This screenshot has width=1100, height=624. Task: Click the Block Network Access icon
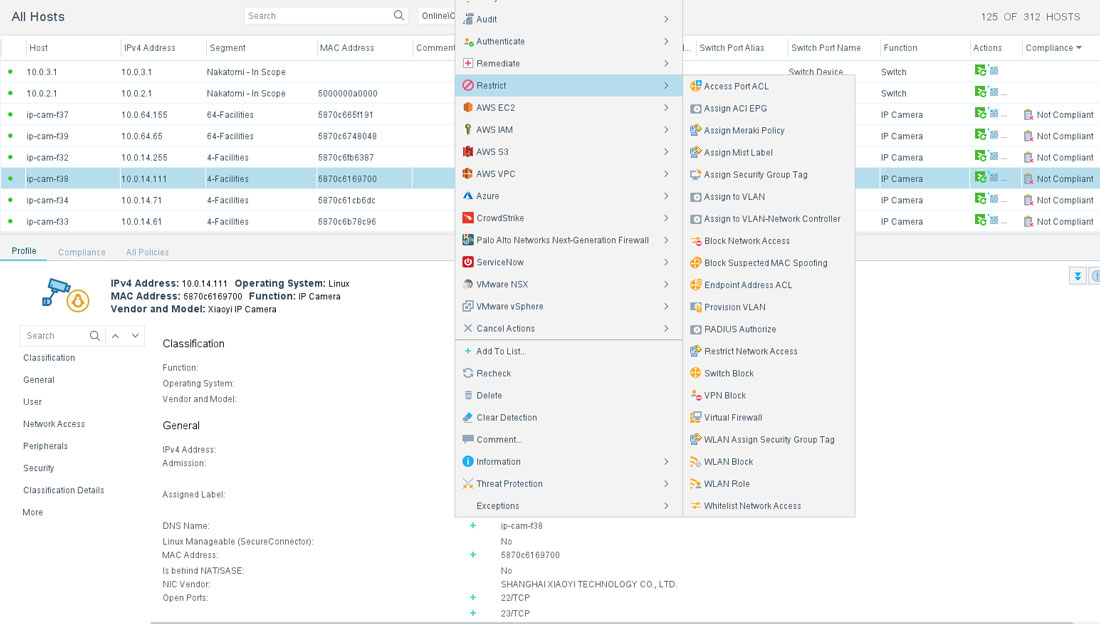(x=695, y=241)
